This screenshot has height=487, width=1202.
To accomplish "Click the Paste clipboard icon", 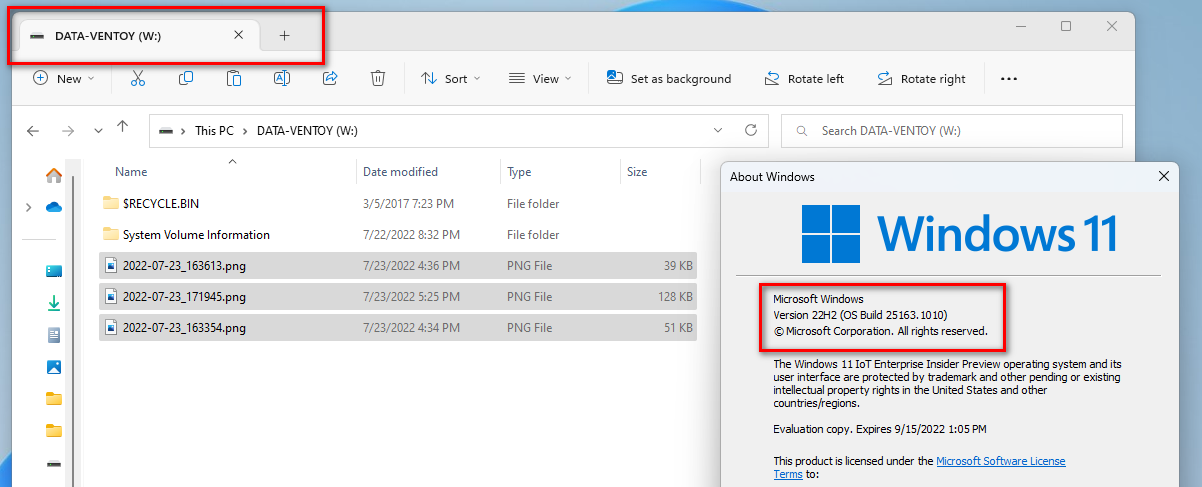I will [234, 78].
